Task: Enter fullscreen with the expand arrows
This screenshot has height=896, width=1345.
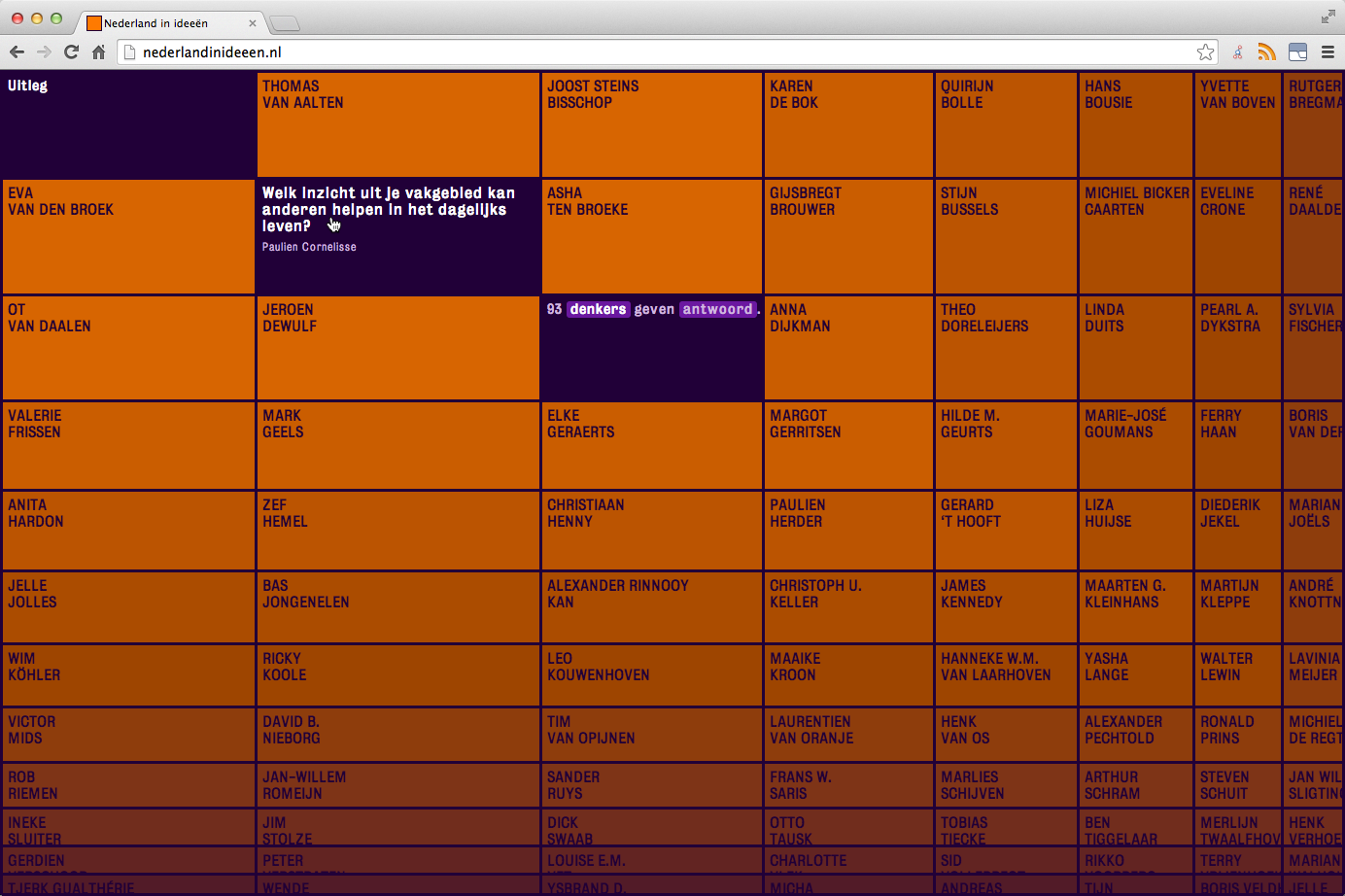Action: 1328,17
